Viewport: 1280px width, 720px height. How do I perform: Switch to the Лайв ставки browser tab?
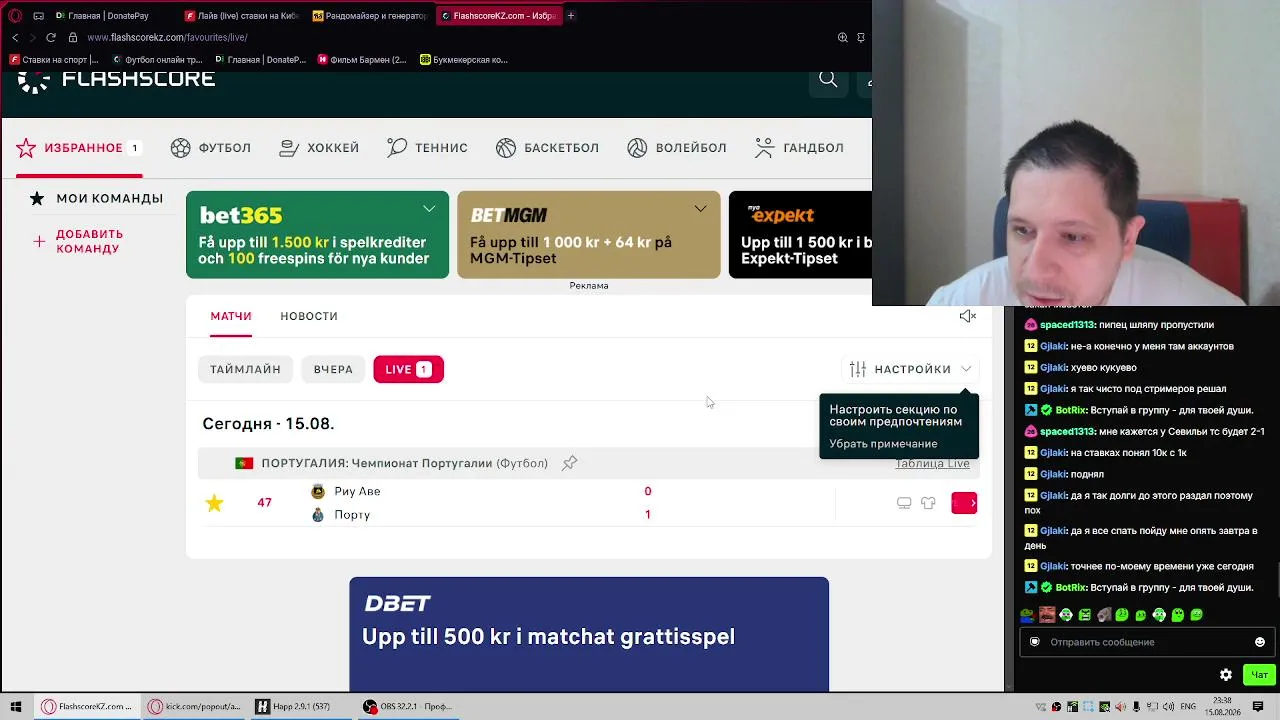[x=241, y=16]
